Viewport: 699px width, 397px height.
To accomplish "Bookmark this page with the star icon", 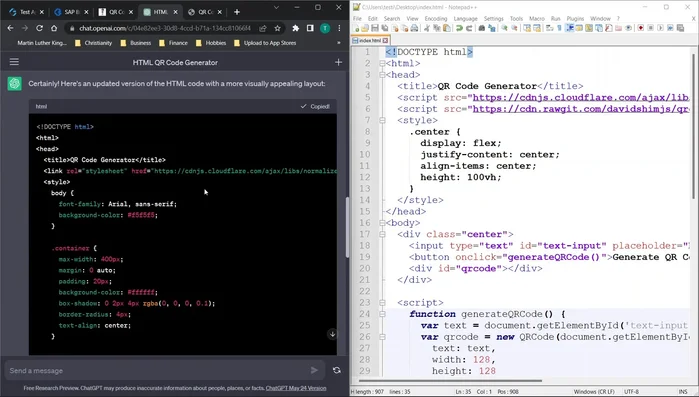I will tap(277, 28).
